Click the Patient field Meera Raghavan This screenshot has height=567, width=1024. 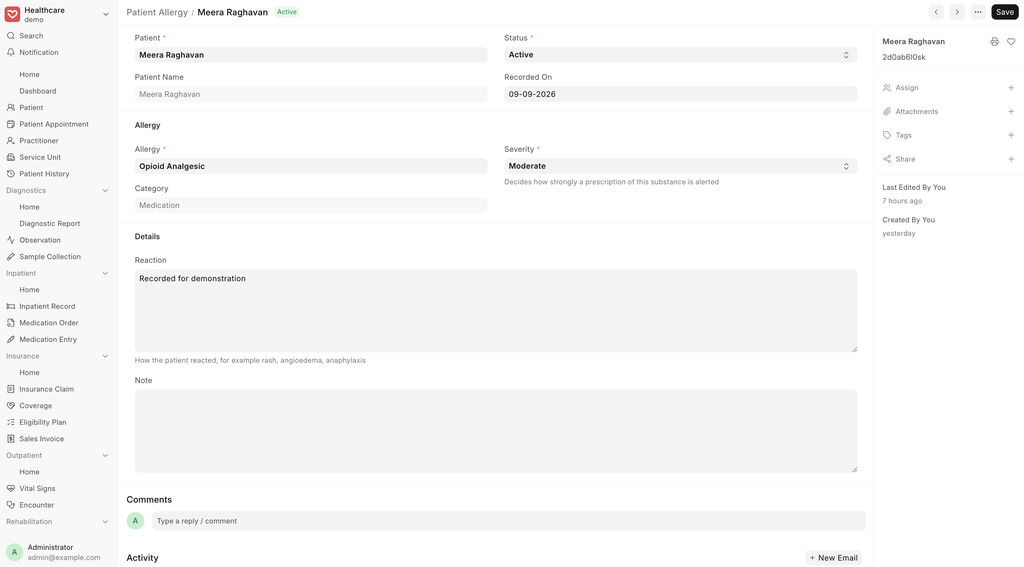point(311,55)
